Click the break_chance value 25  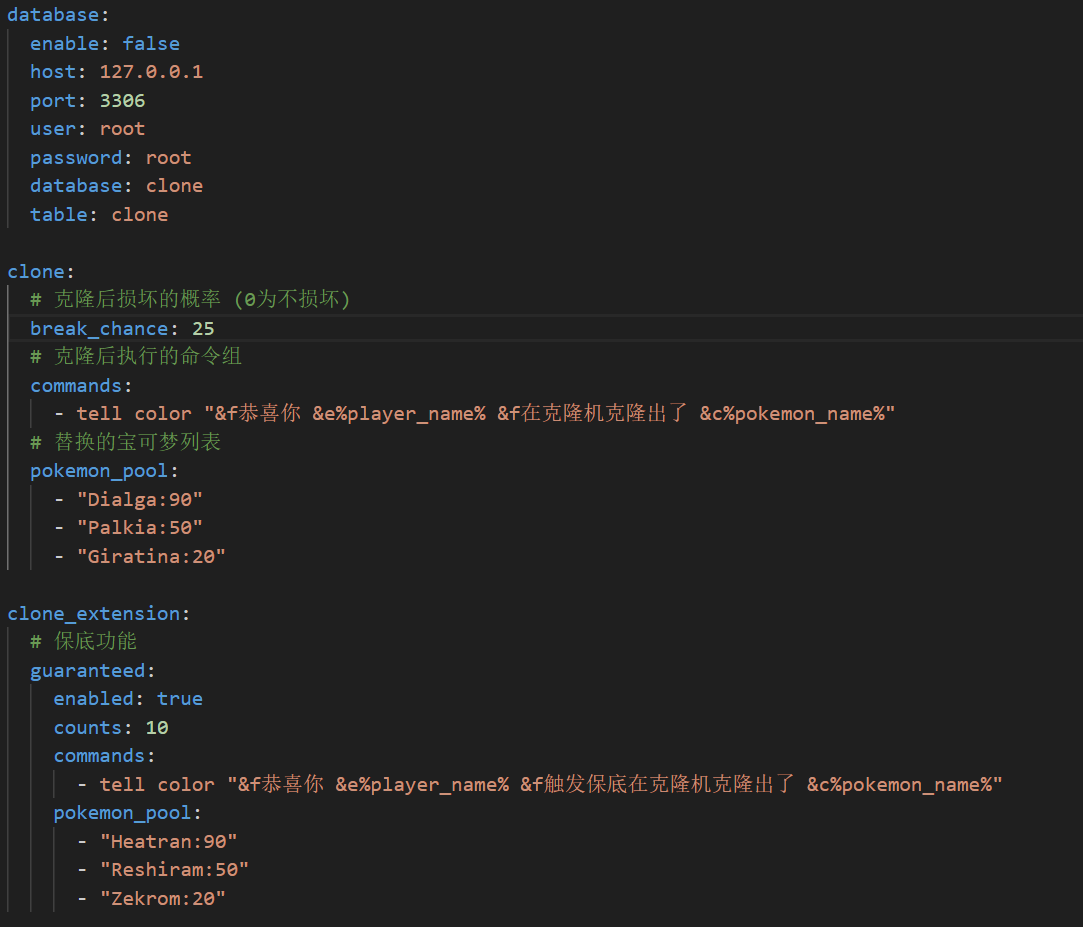203,329
